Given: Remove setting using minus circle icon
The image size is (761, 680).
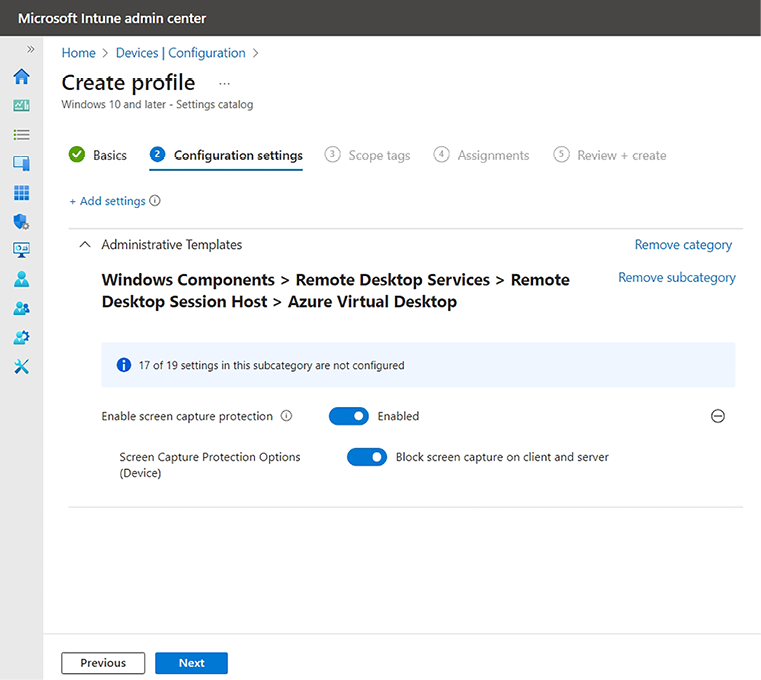Looking at the screenshot, I should (x=717, y=416).
